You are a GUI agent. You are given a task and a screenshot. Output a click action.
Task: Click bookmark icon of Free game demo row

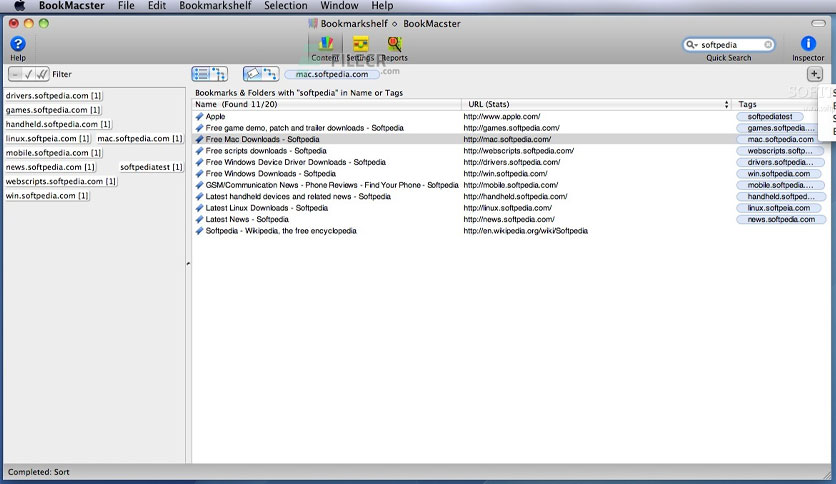(199, 128)
